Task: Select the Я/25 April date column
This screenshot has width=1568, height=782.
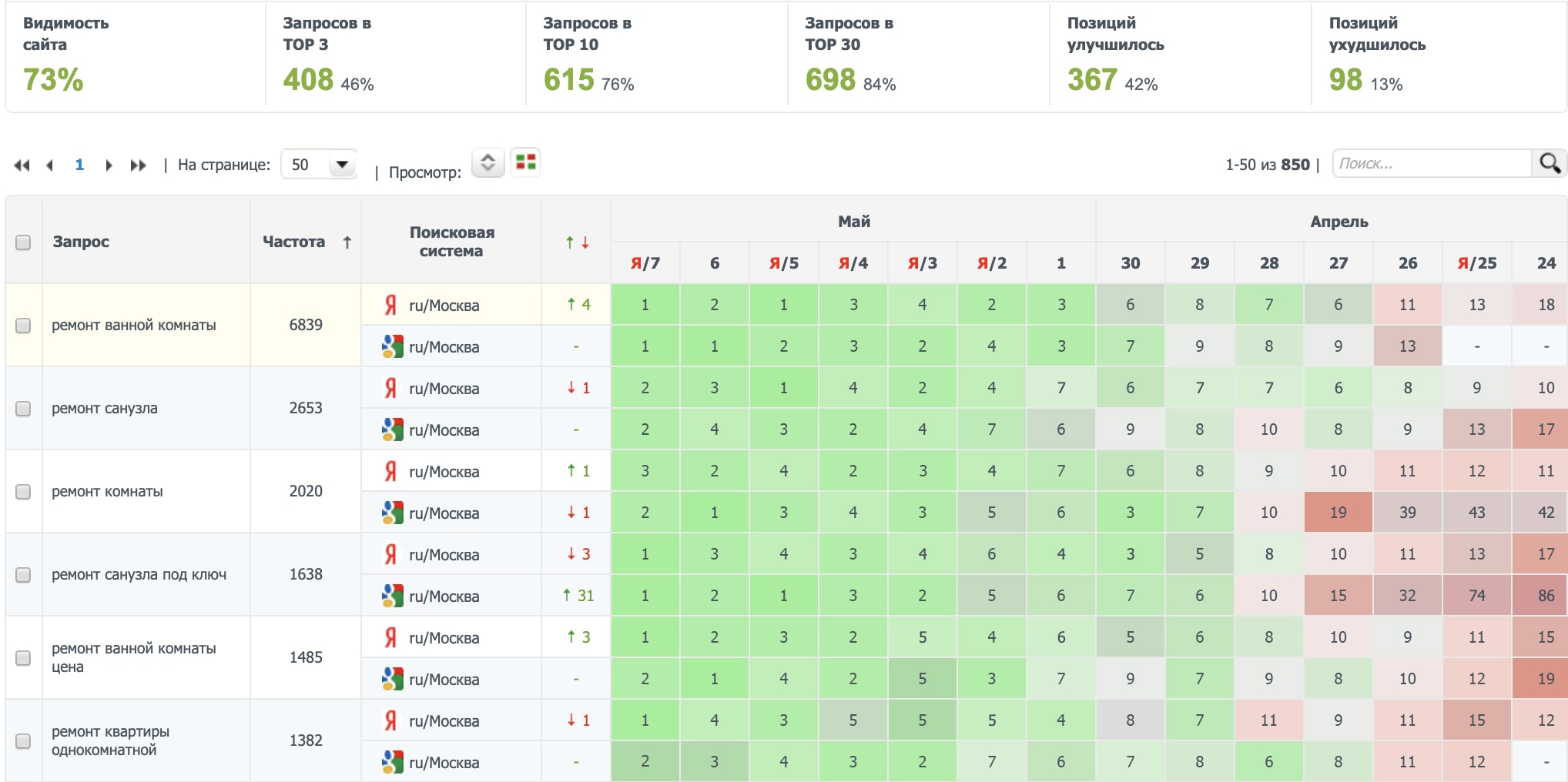Action: (x=1476, y=263)
